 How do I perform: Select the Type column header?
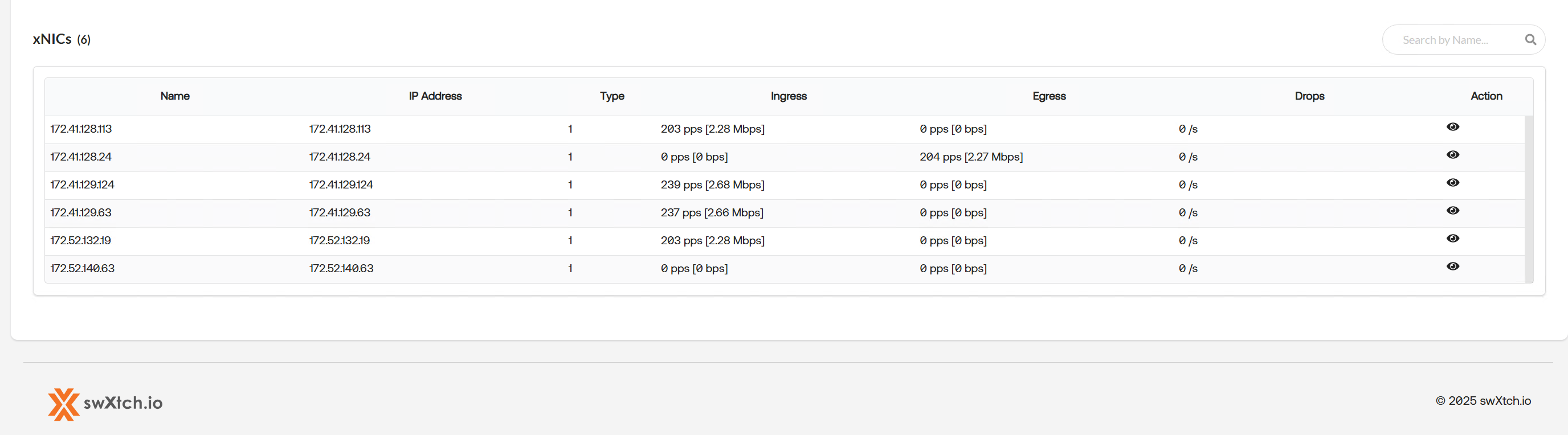tap(612, 96)
